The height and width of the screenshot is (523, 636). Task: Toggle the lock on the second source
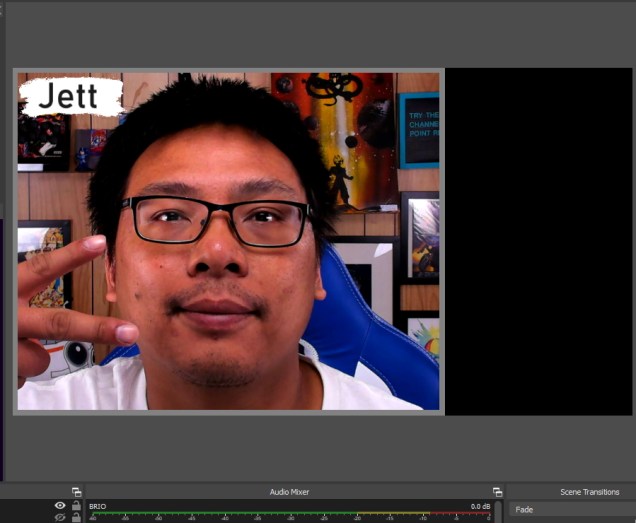[76, 518]
